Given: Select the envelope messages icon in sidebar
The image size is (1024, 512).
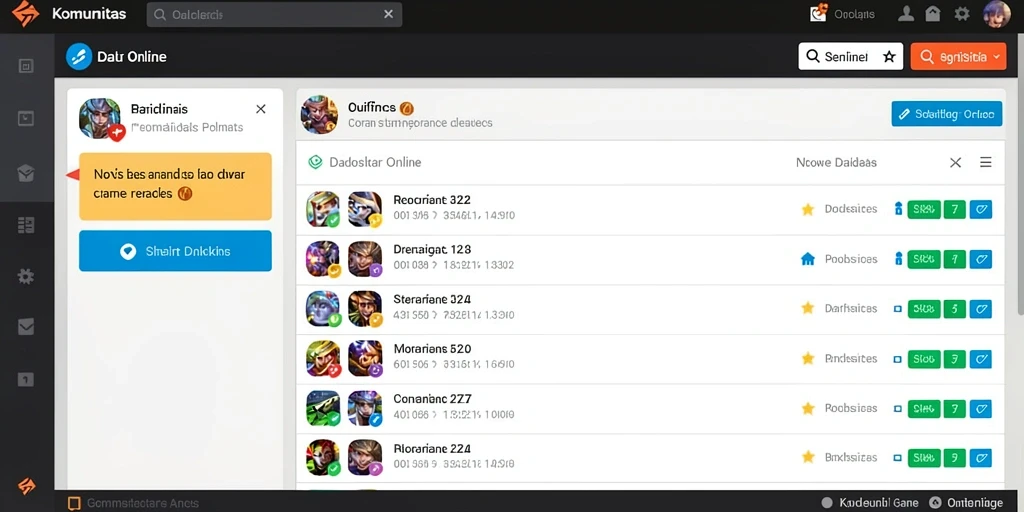Looking at the screenshot, I should click(x=26, y=327).
